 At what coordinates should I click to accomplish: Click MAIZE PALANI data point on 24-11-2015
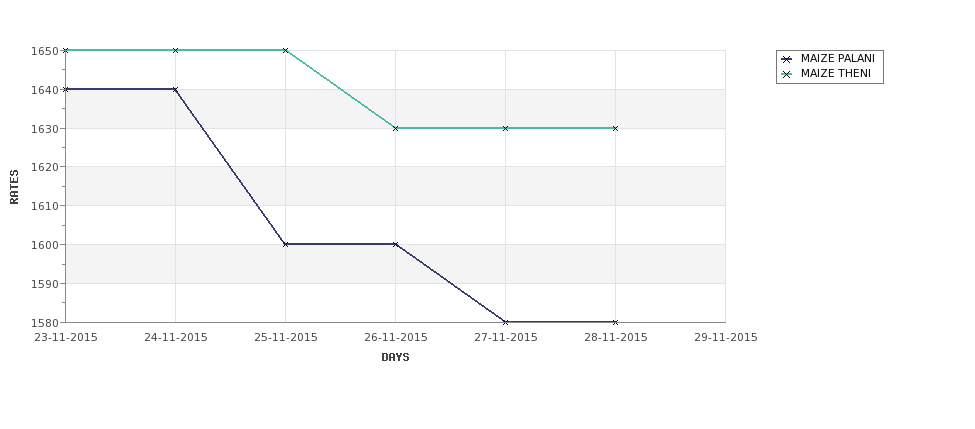[x=175, y=90]
